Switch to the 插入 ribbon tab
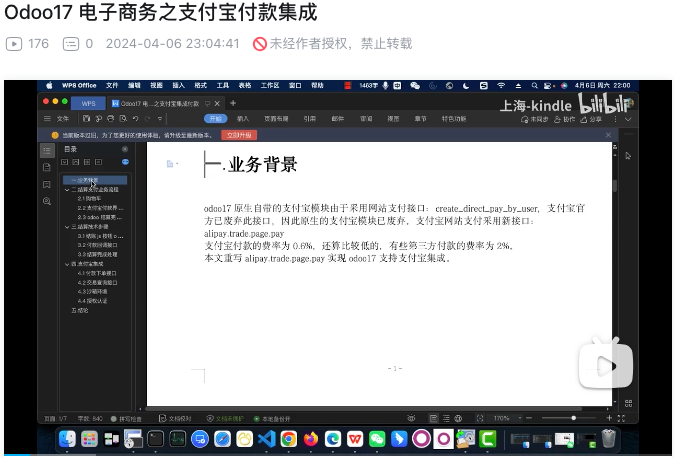Screen dimensions: 674x458 click(243, 119)
